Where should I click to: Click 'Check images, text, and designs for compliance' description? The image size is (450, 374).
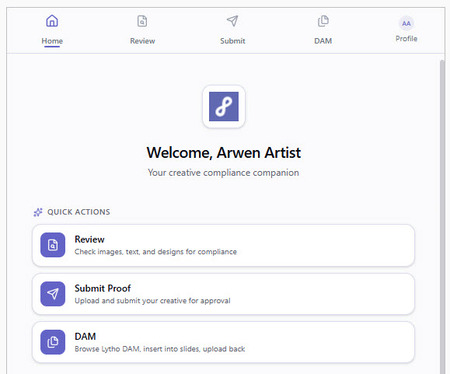point(156,252)
